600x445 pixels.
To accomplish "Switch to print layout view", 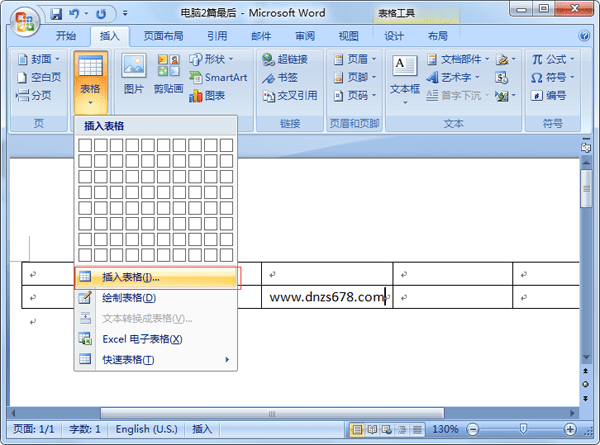I will coord(357,430).
